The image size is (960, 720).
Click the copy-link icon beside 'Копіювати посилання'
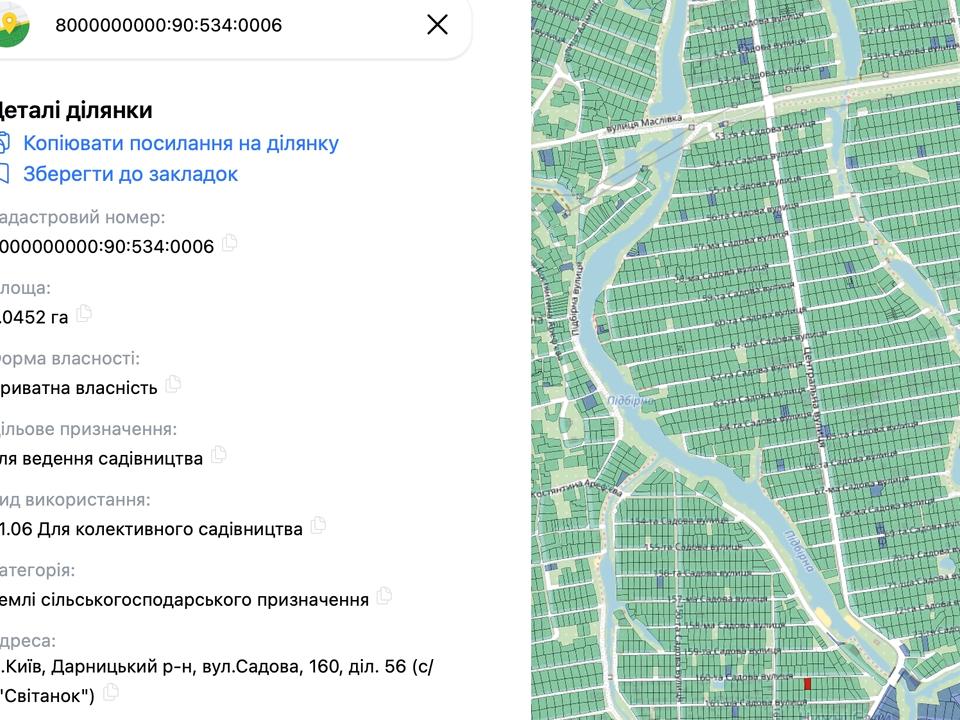tap(3, 143)
